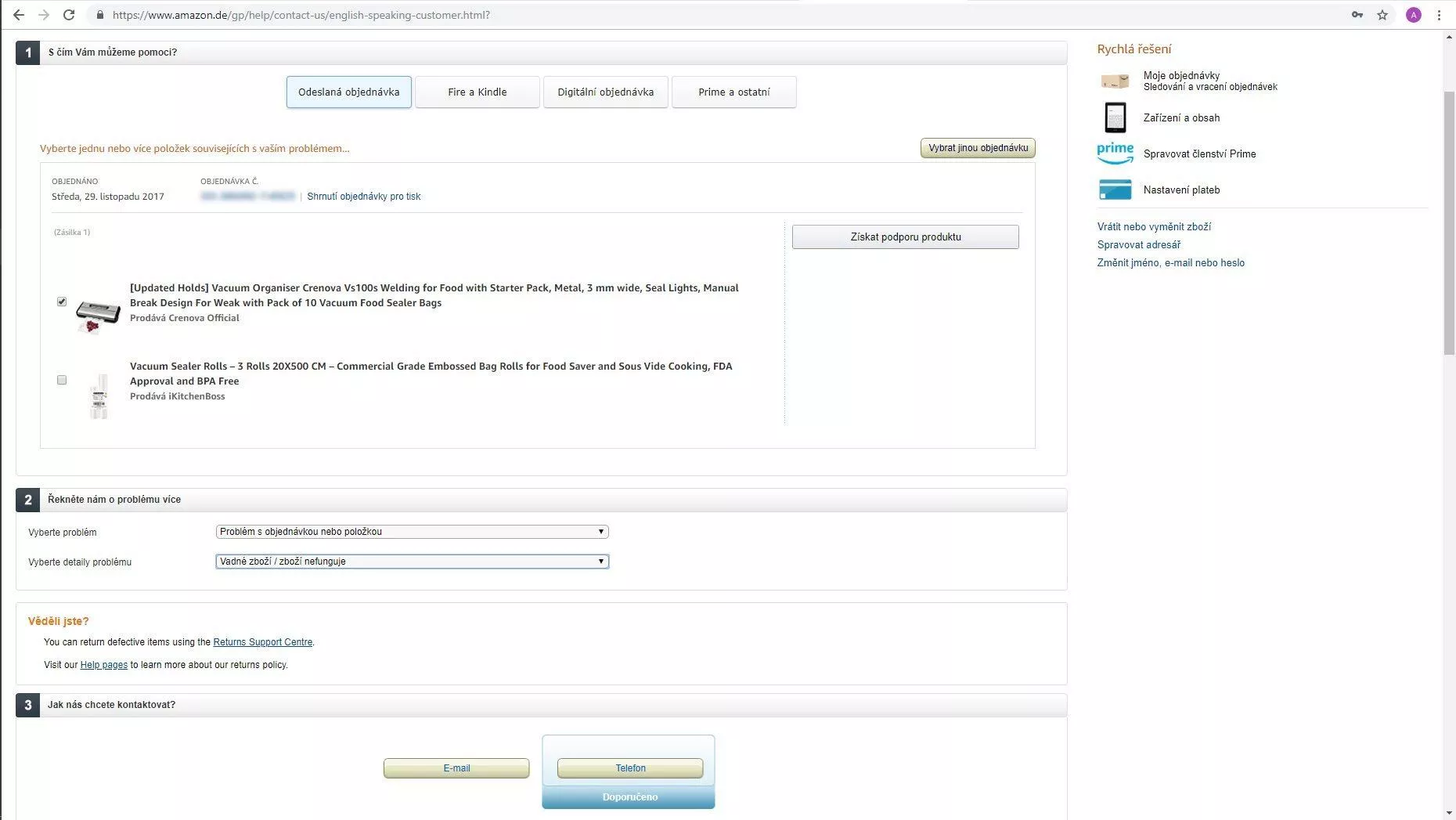1456x820 pixels.
Task: Click the payment card icon
Action: click(x=1115, y=190)
